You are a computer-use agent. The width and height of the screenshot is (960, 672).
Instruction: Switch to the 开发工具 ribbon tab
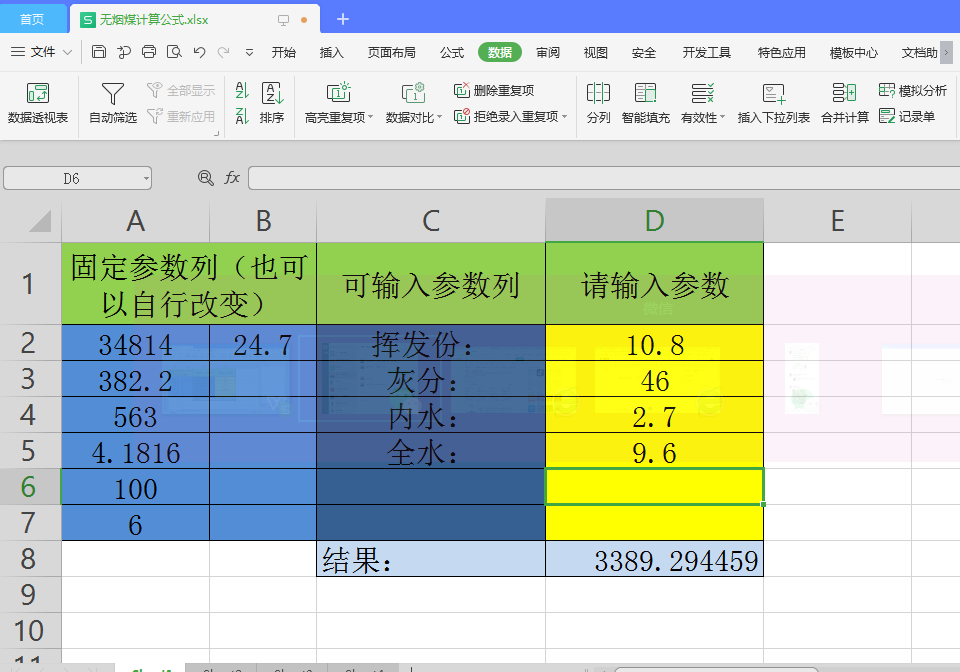707,53
